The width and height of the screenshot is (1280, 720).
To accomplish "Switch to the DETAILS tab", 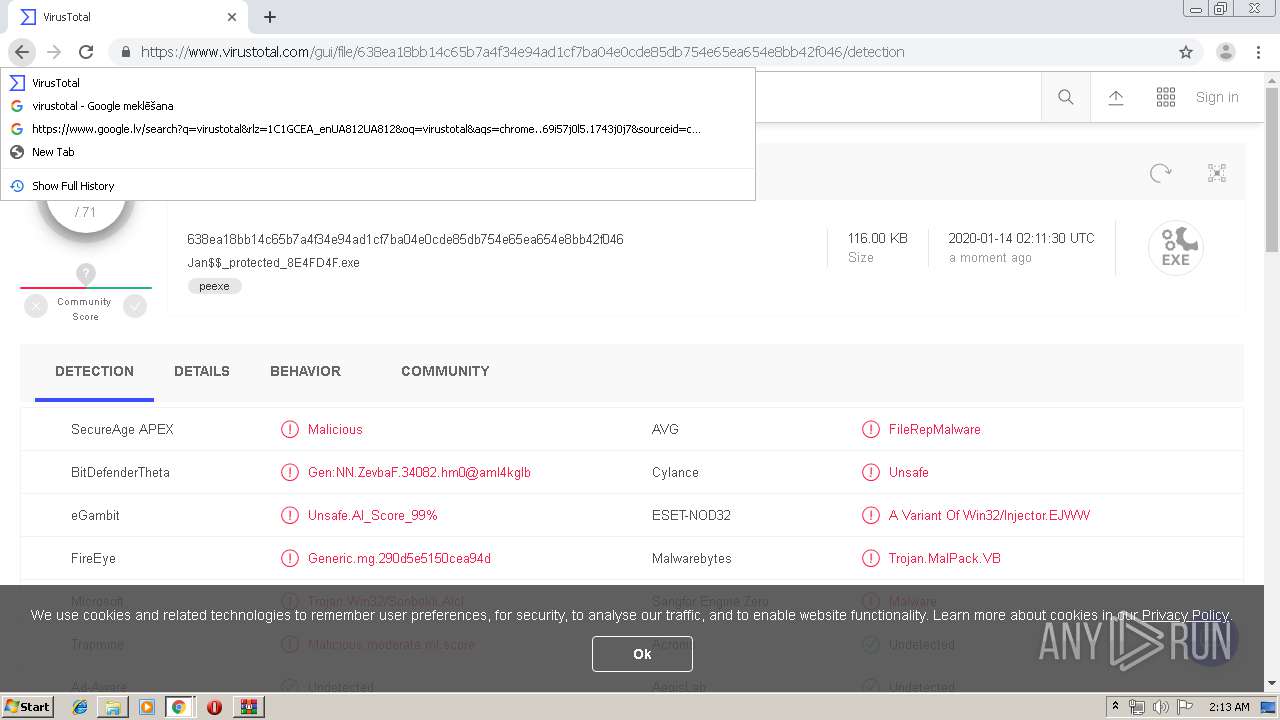I will (x=202, y=371).
